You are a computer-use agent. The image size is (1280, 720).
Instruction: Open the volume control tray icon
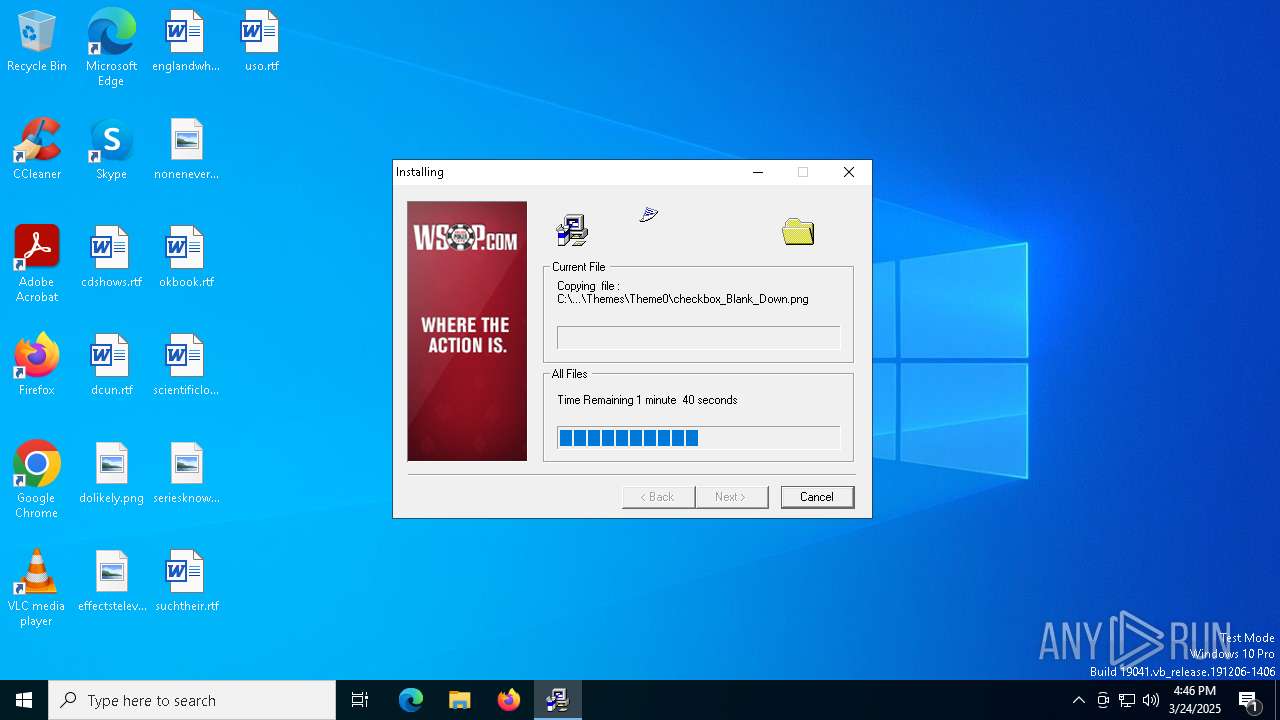click(x=1151, y=700)
